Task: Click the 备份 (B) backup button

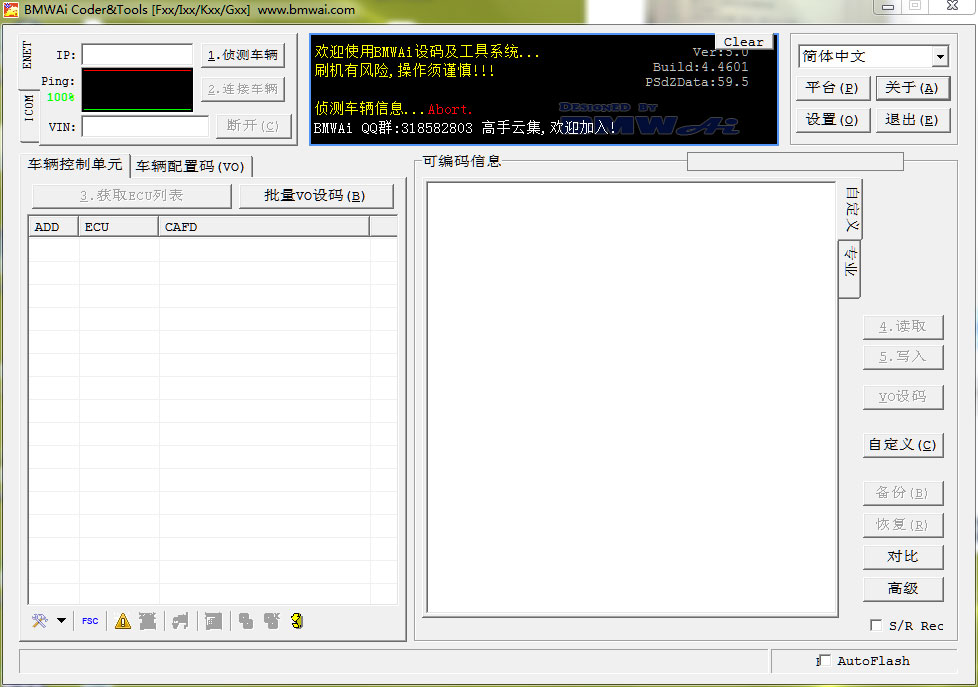Action: click(x=903, y=493)
